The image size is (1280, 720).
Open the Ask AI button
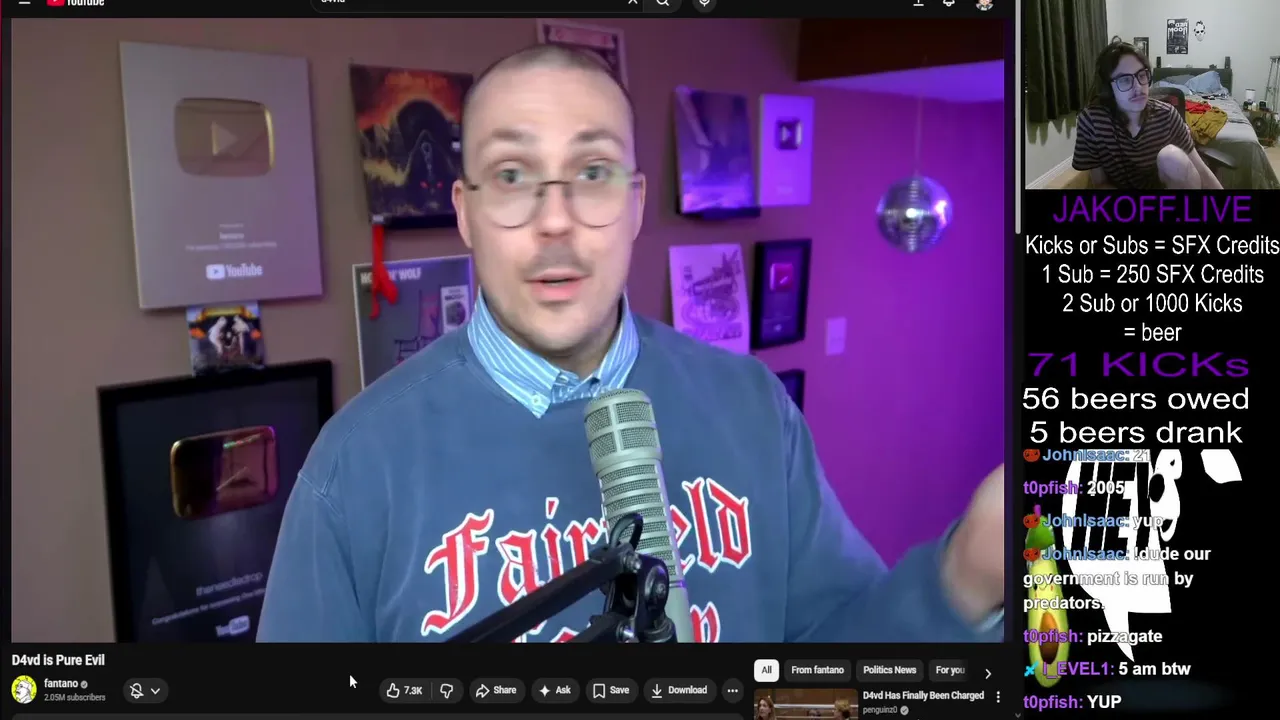554,690
